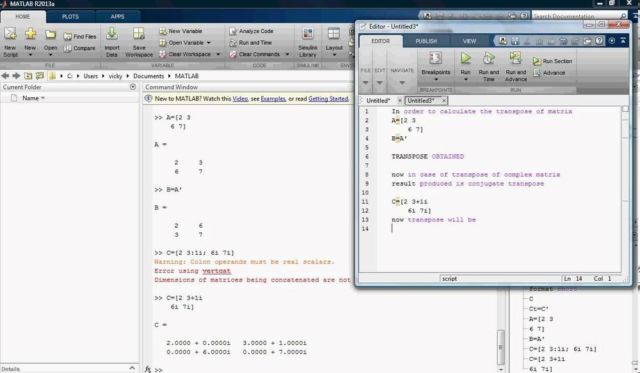Click the New Script icon
Viewport: 640px width, 373px height.
[10, 34]
